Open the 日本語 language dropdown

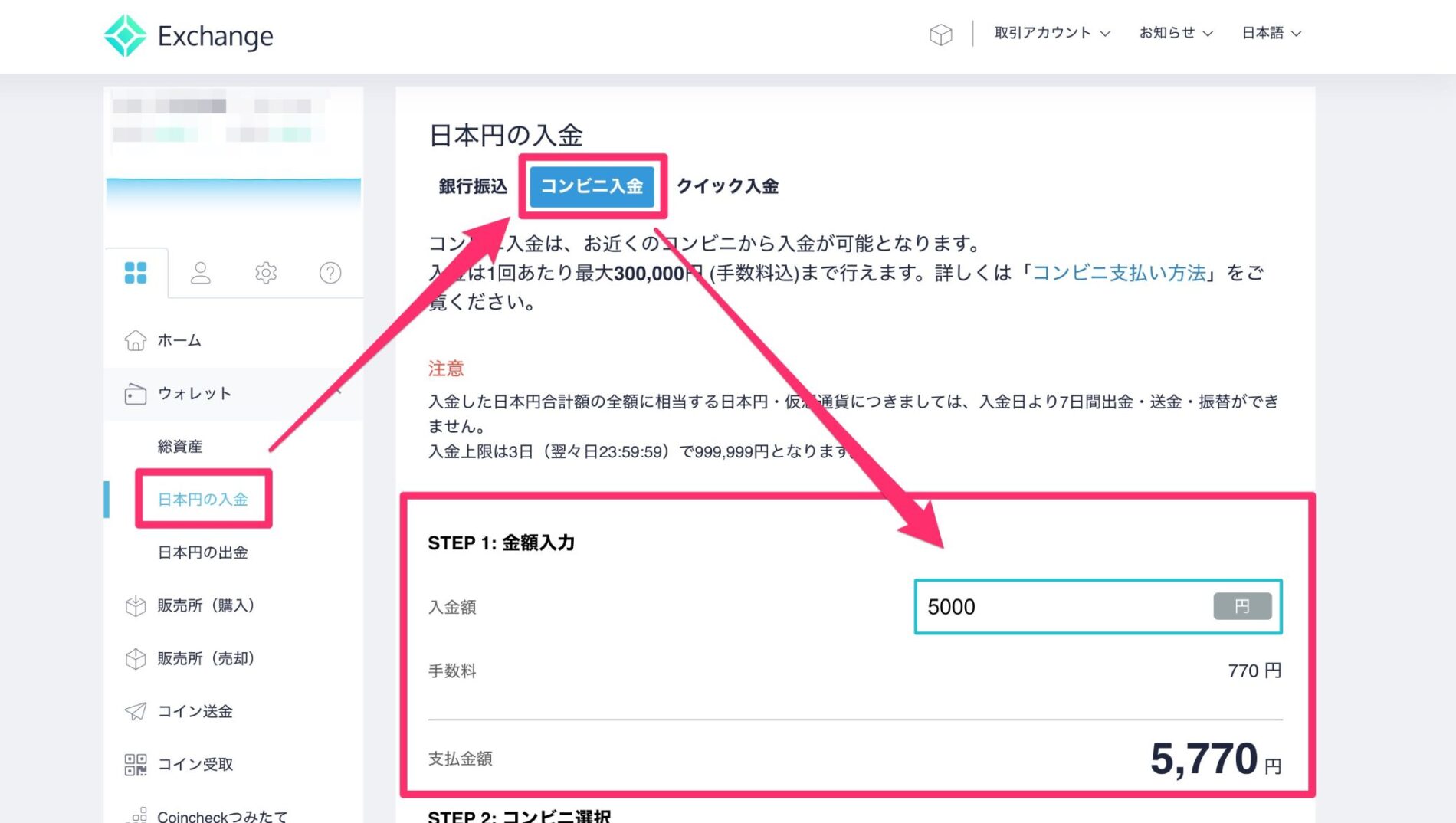pyautogui.click(x=1271, y=33)
